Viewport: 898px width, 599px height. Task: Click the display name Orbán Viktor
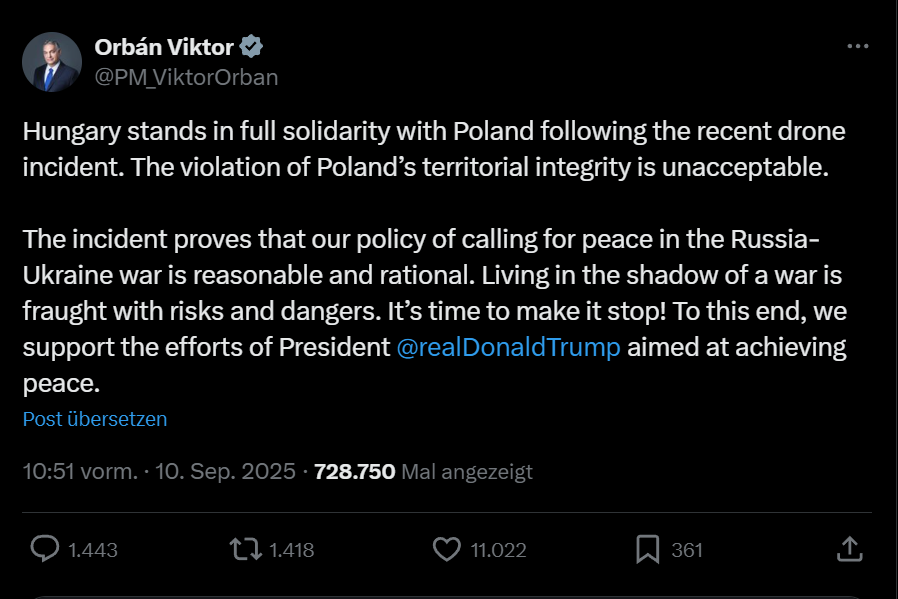(164, 46)
